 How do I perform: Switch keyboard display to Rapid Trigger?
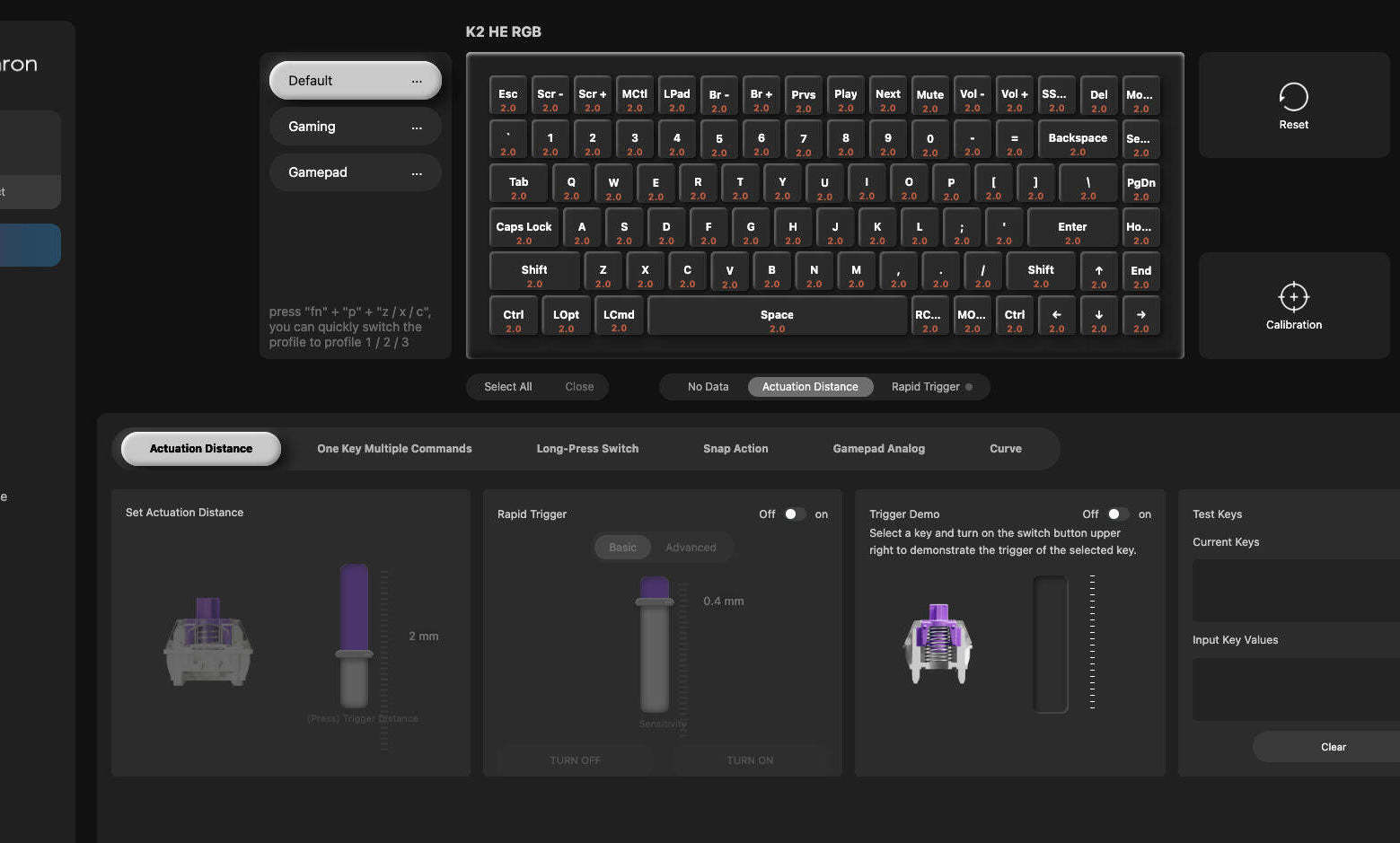pos(931,387)
